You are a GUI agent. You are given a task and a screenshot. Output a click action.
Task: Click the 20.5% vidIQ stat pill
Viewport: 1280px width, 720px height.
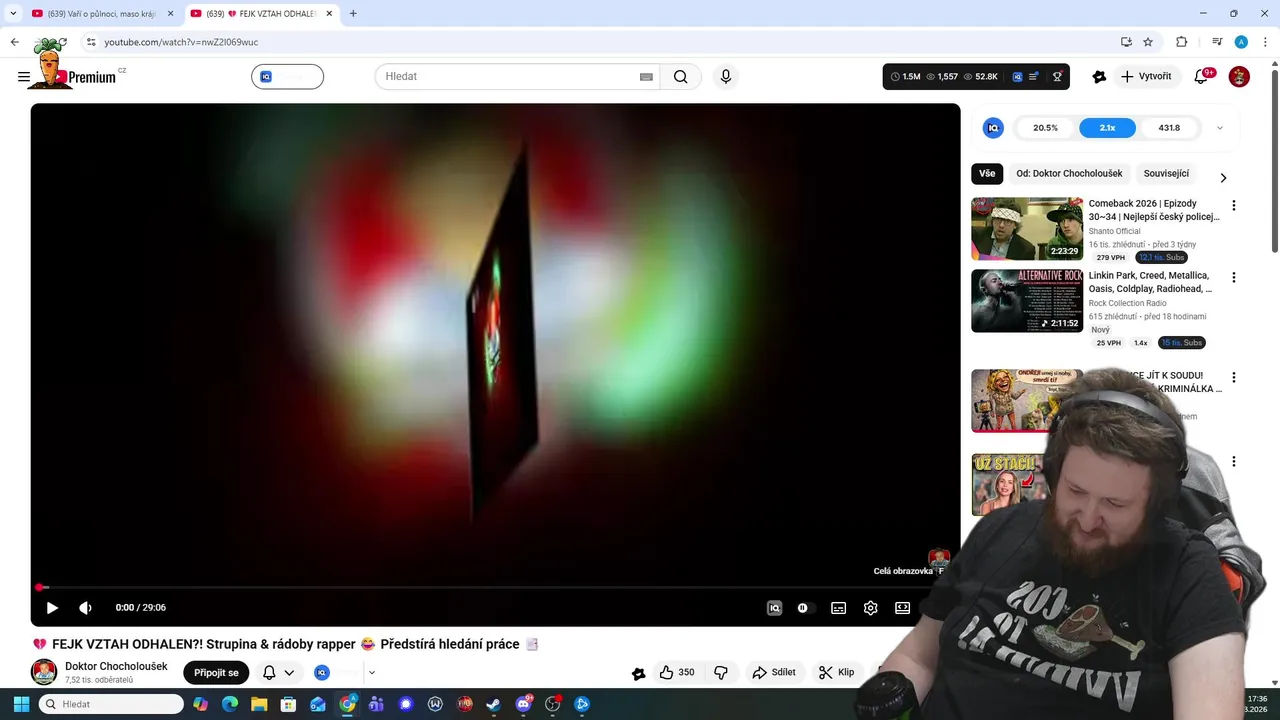pos(1045,128)
